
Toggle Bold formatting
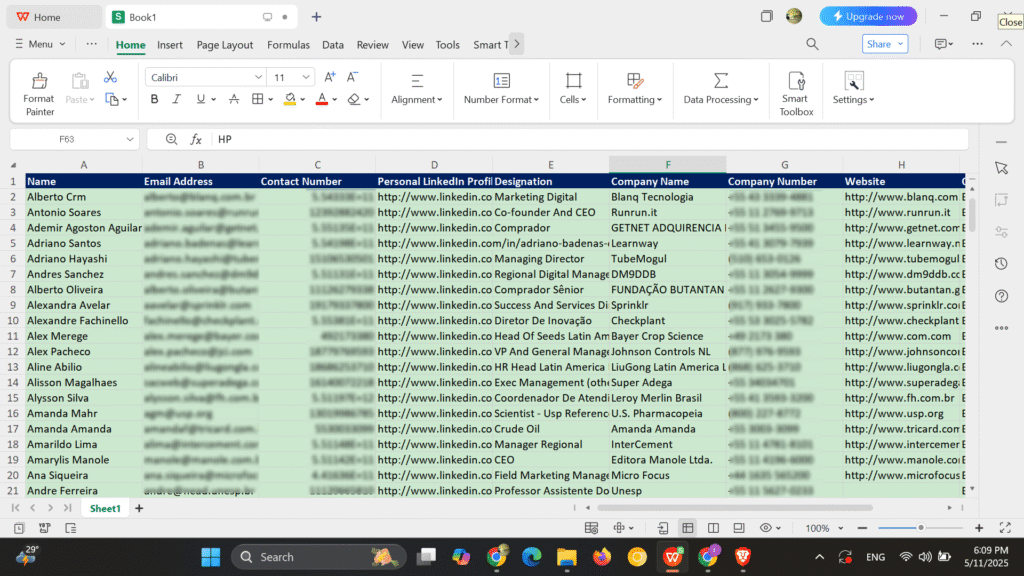point(154,99)
